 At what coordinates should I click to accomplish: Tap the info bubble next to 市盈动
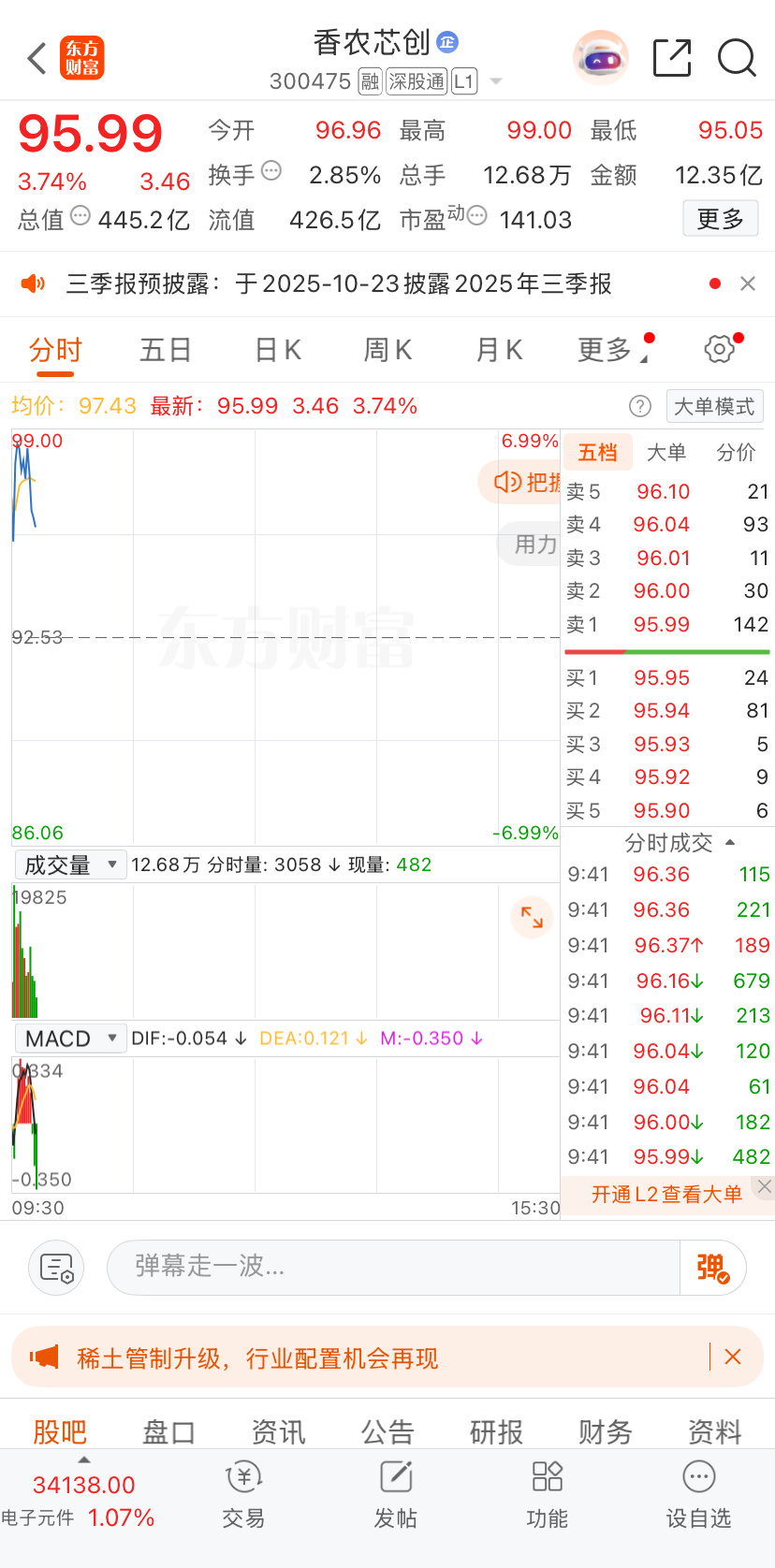click(x=477, y=216)
